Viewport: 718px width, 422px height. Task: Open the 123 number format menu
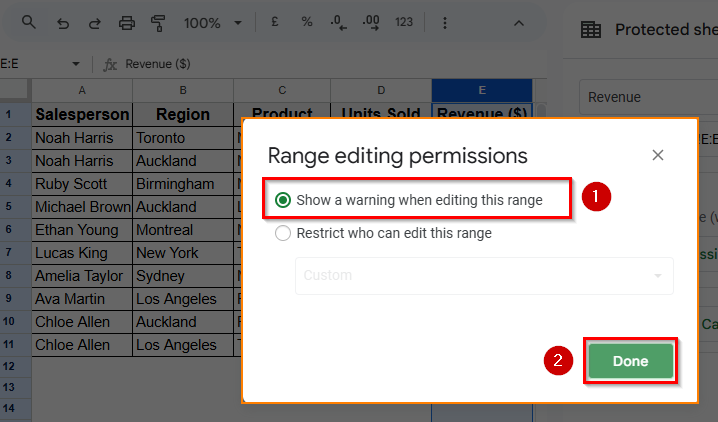pos(404,23)
